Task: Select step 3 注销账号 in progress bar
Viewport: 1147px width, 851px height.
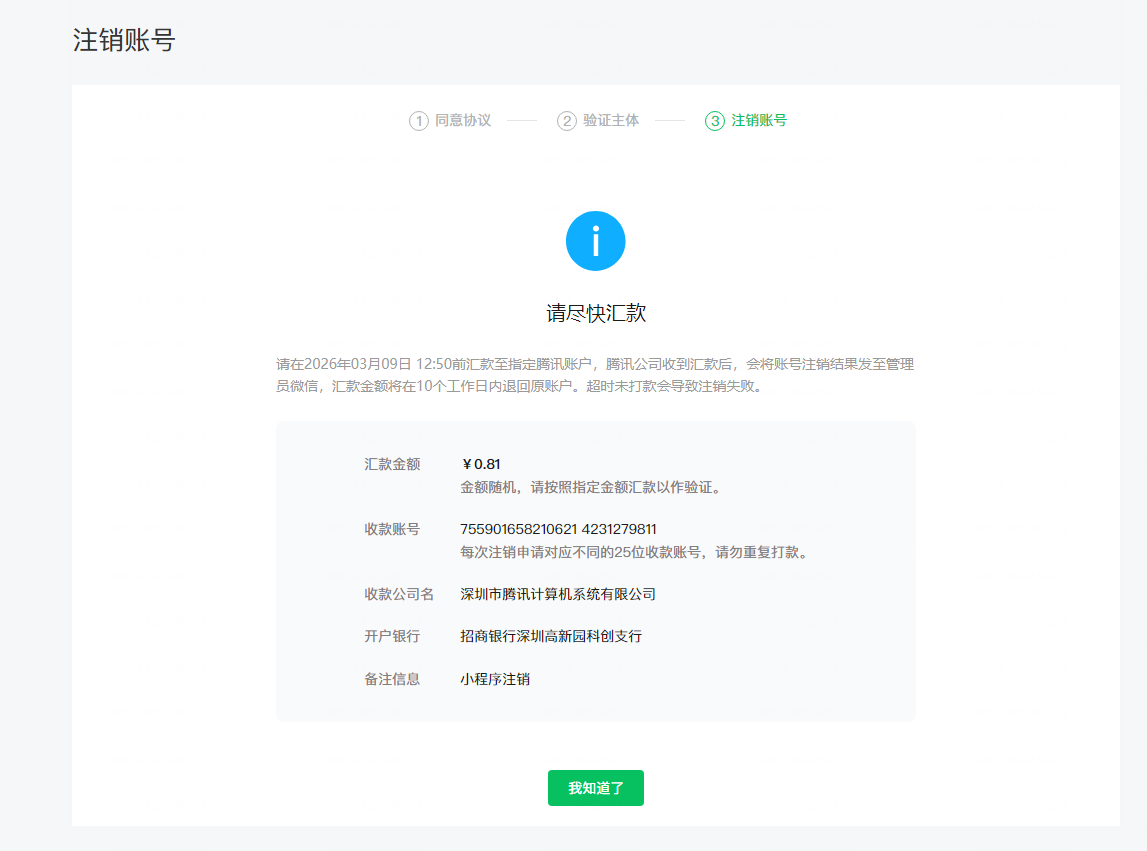Action: (x=745, y=121)
